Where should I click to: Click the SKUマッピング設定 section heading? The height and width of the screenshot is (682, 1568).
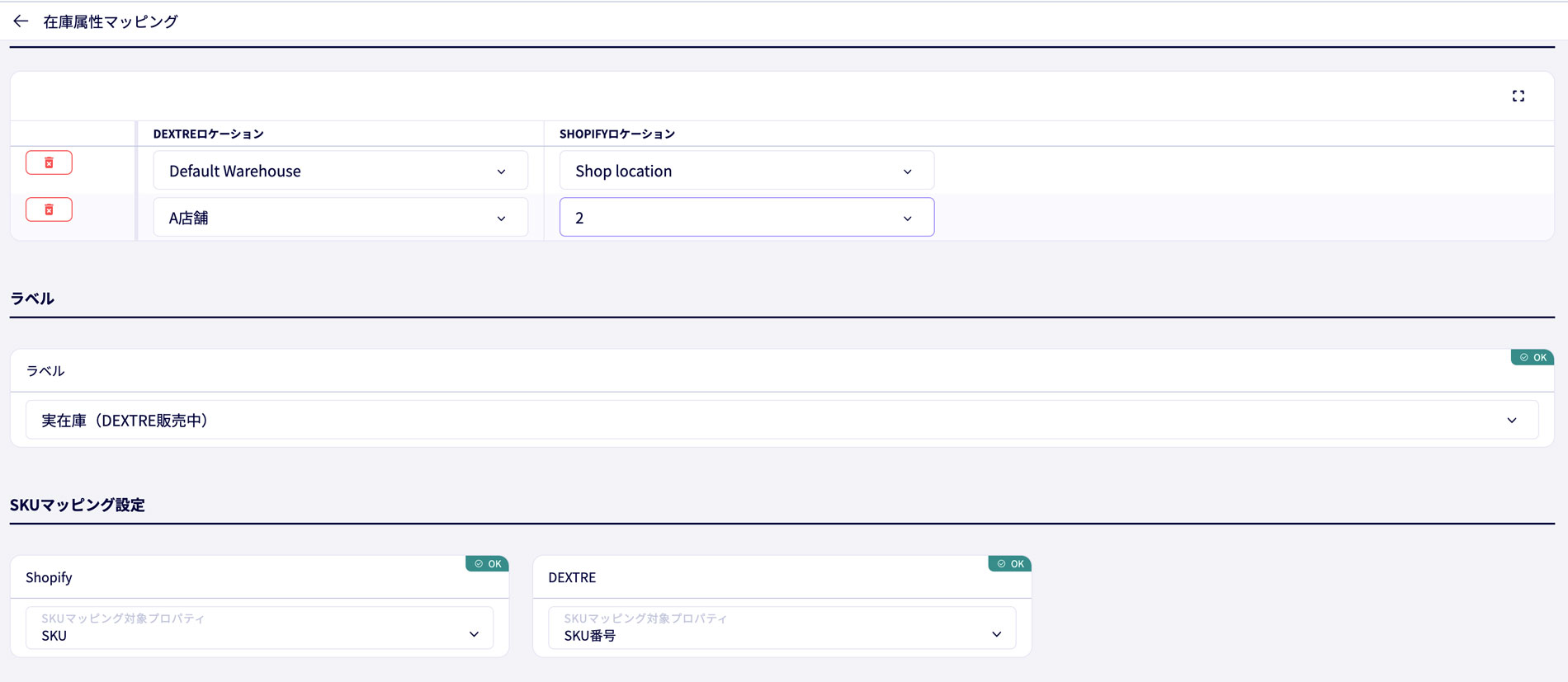78,505
